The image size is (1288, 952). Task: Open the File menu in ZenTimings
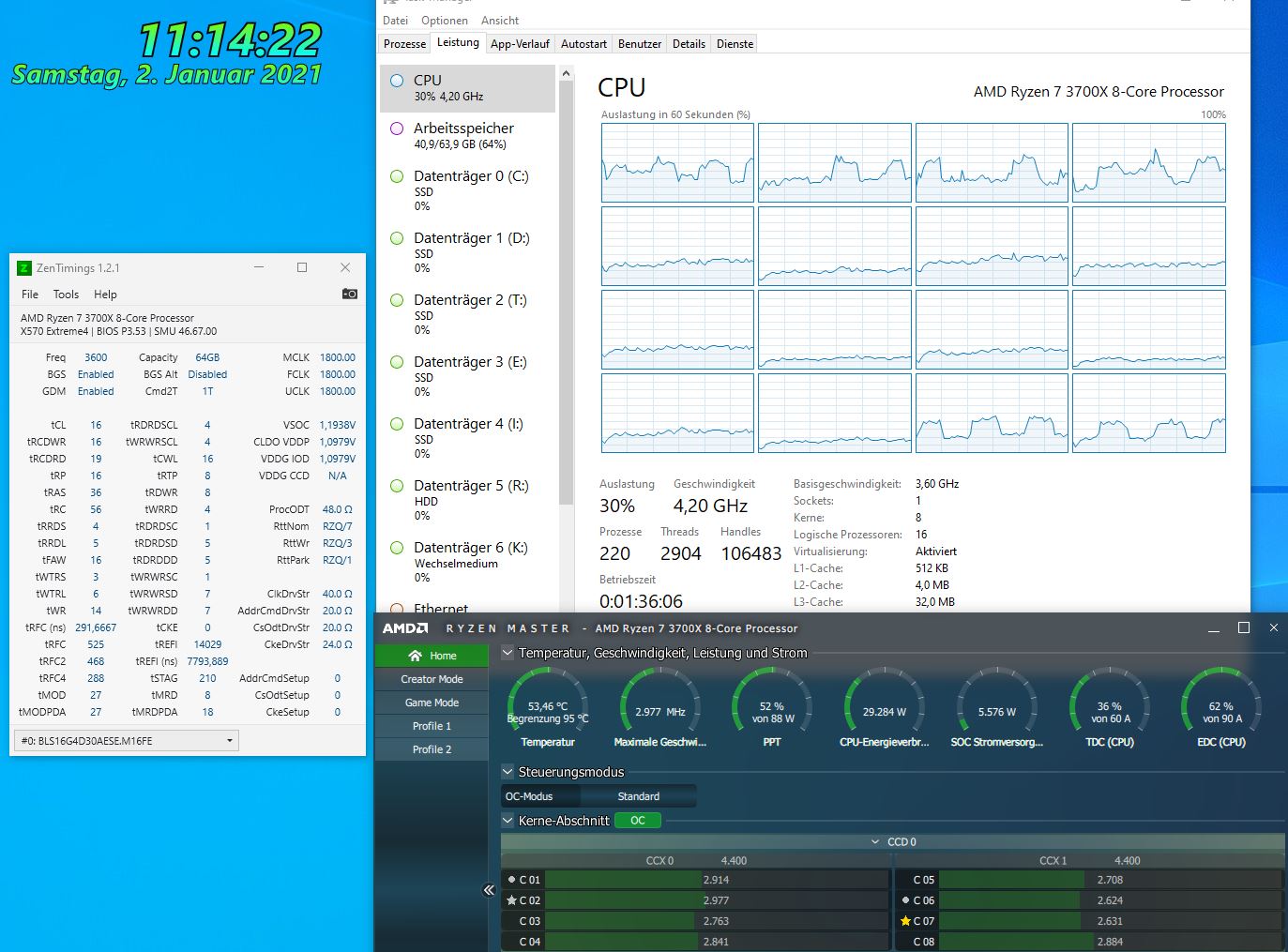pyautogui.click(x=30, y=294)
